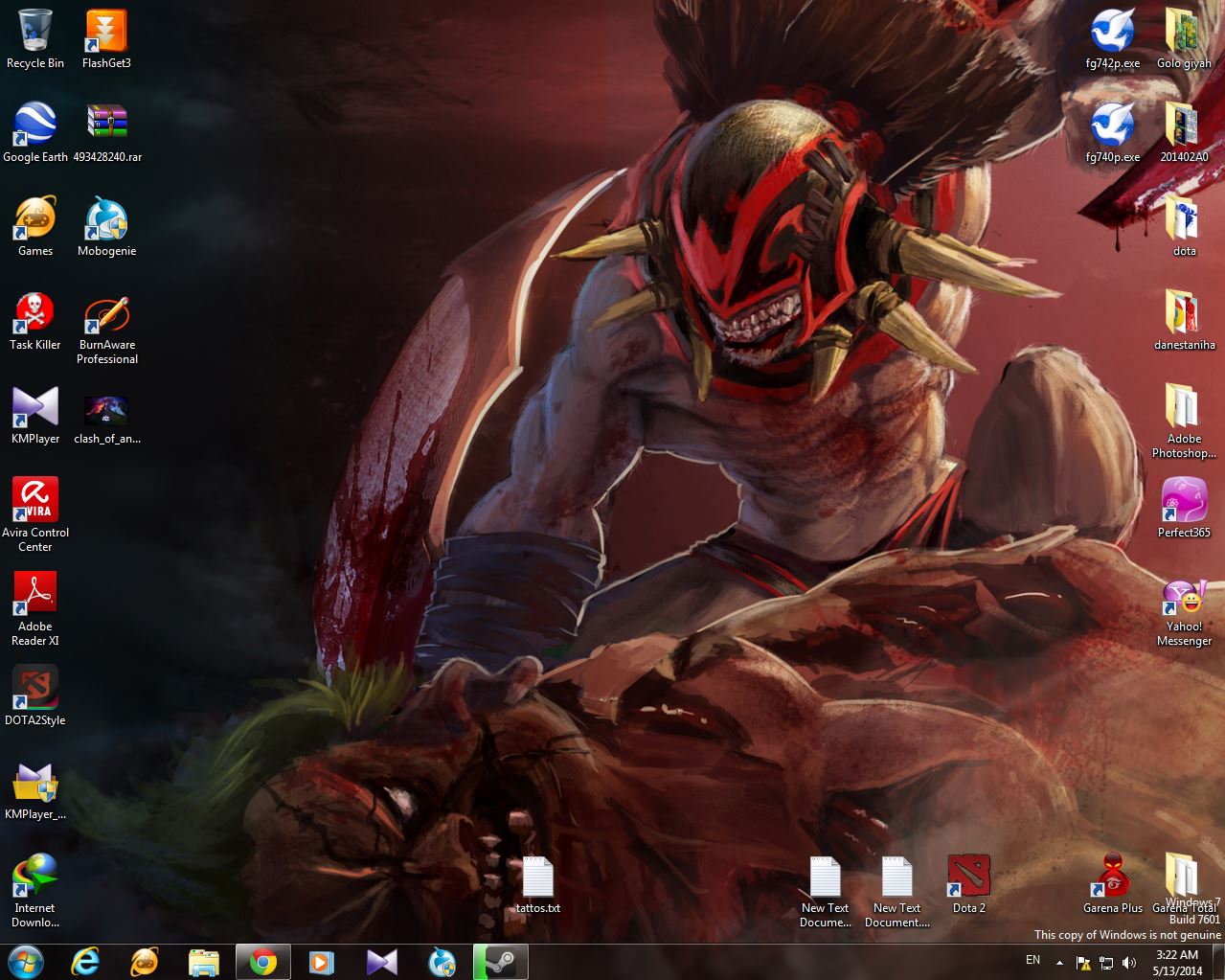Launch the Mobogenie desktop shortcut
Screen dimensions: 1225x980
coord(106,227)
